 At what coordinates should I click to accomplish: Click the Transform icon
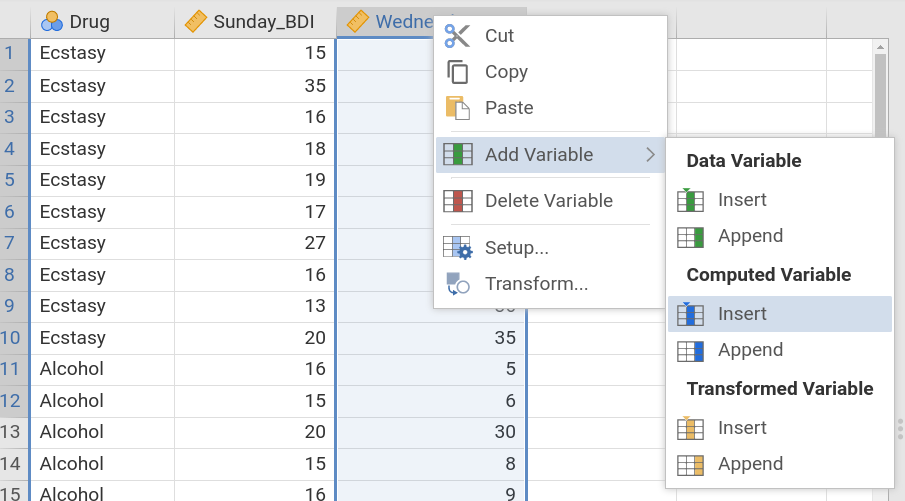pyautogui.click(x=458, y=283)
